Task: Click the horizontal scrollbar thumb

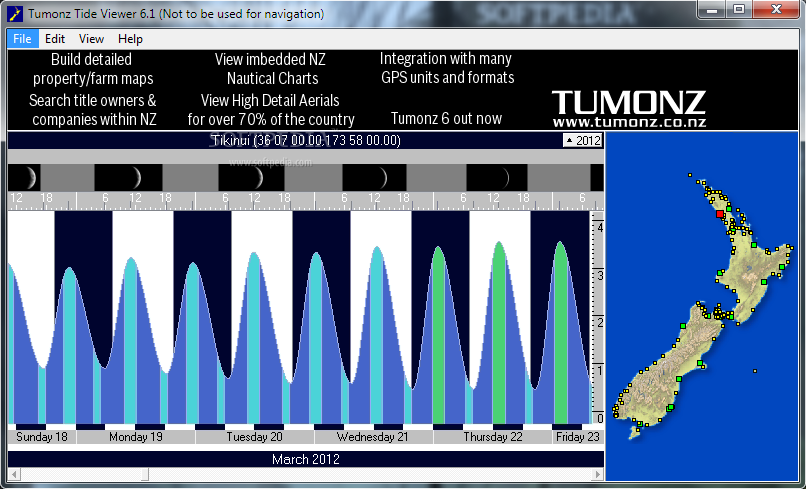Action: pyautogui.click(x=145, y=474)
